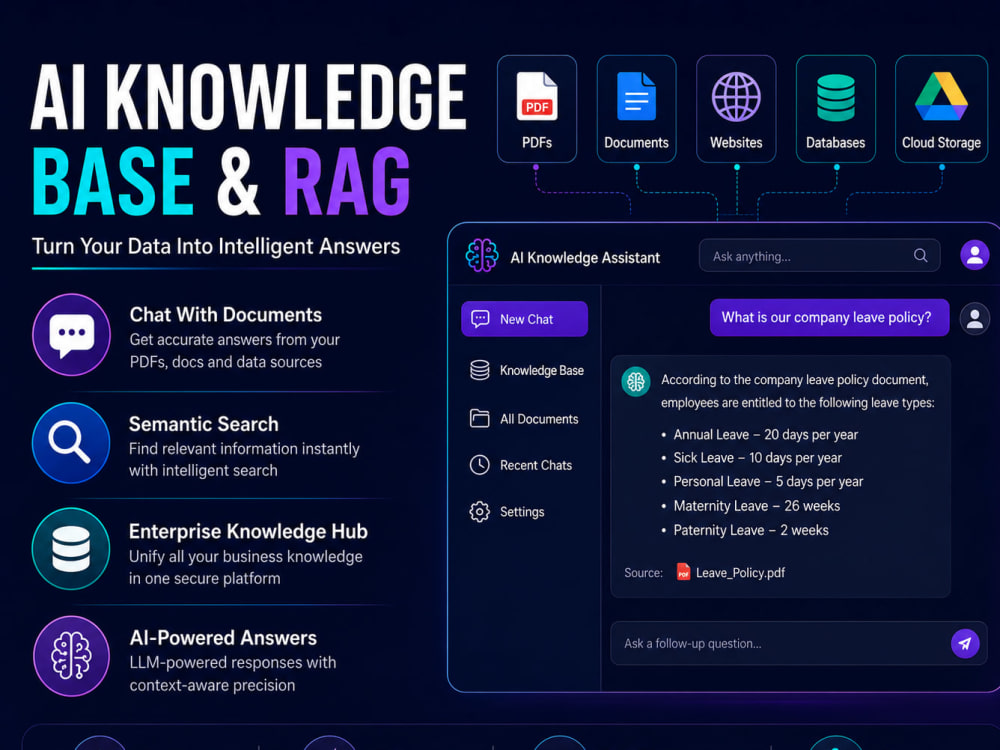Viewport: 1000px width, 750px height.
Task: Select the PDFs card label
Action: [x=537, y=142]
